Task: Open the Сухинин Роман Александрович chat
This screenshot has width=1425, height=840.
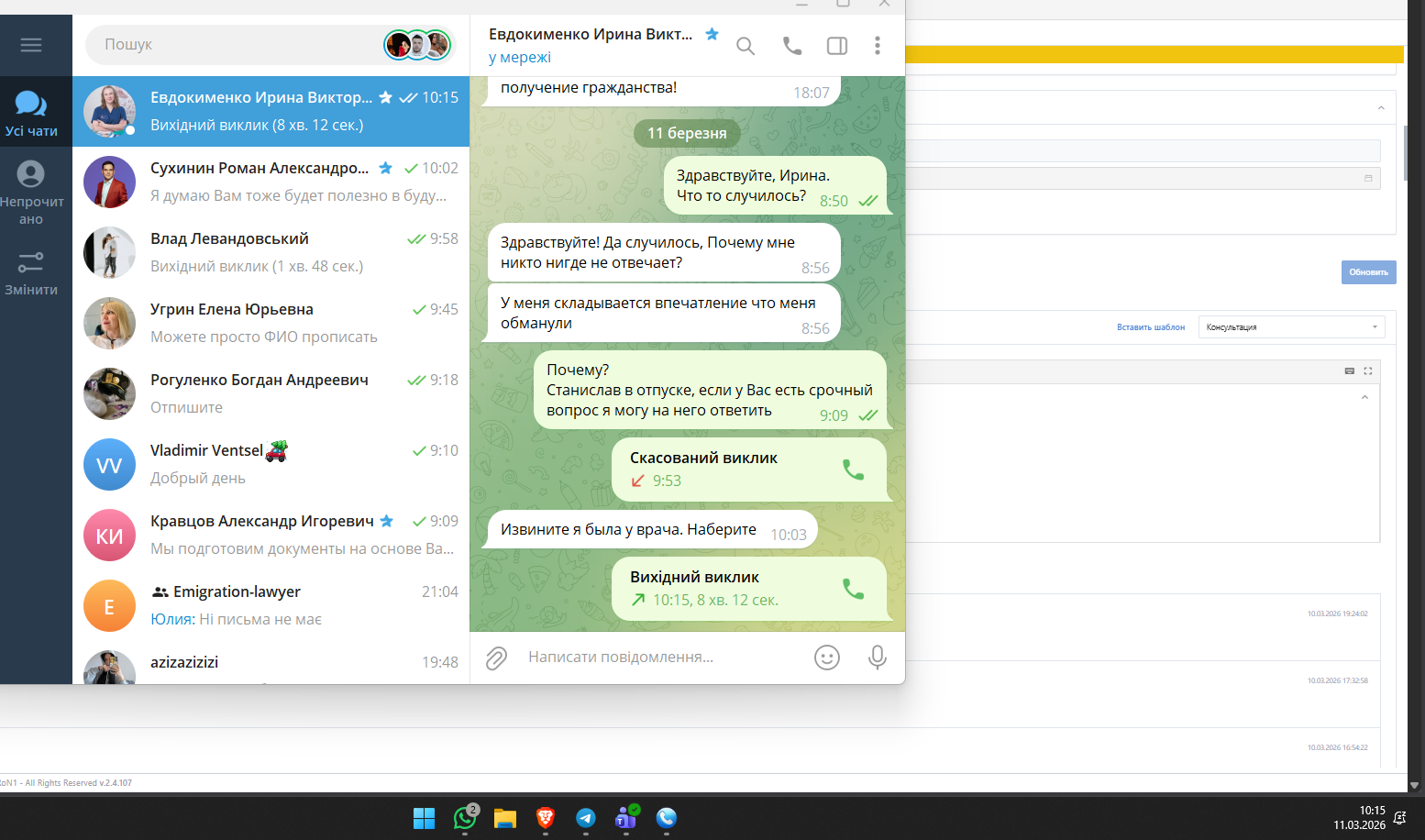Action: click(271, 182)
